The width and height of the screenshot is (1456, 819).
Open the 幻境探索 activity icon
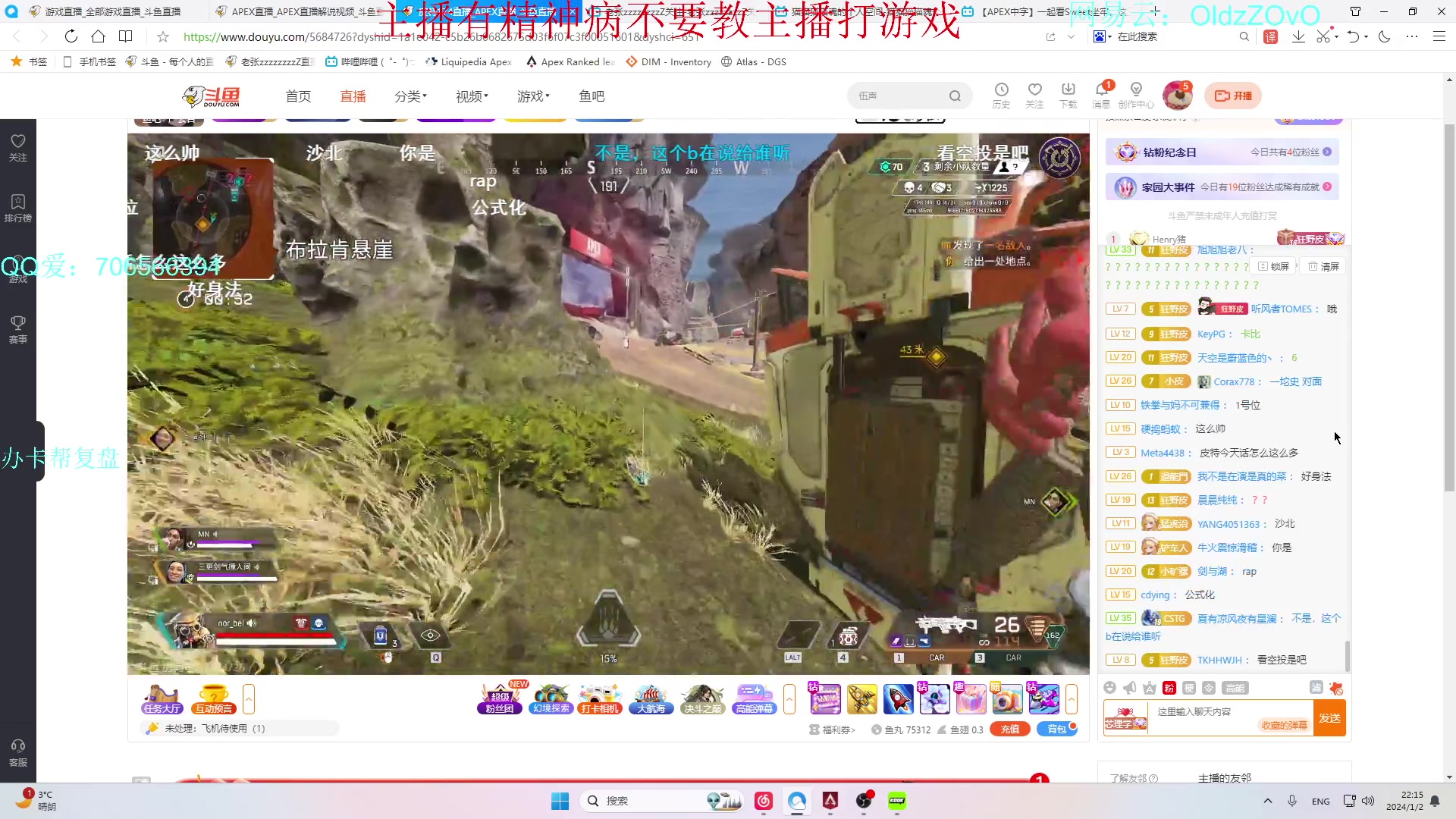[551, 699]
